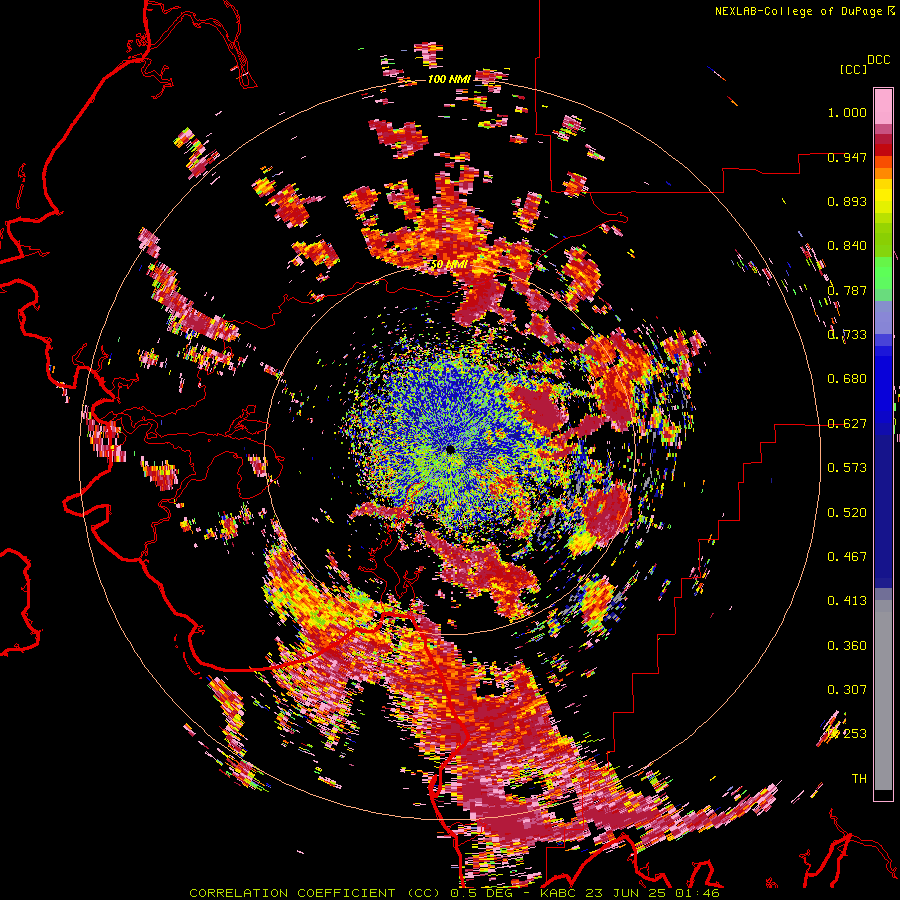Click the CORRELATION COEFFICIENT (CC) caption text
The width and height of the screenshot is (900, 900).
pyautogui.click(x=315, y=893)
